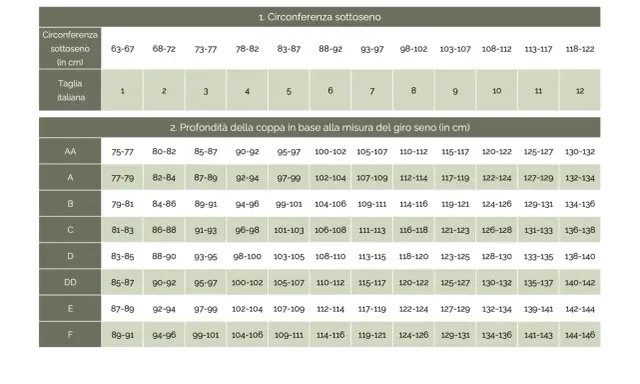Click the 120-122 cell in DD row
This screenshot has width=640, height=384.
pos(413,282)
